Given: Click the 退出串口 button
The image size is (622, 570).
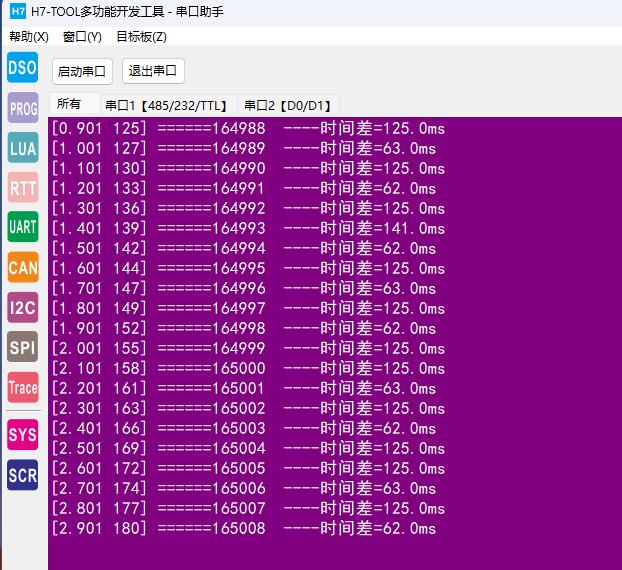Looking at the screenshot, I should coord(153,71).
